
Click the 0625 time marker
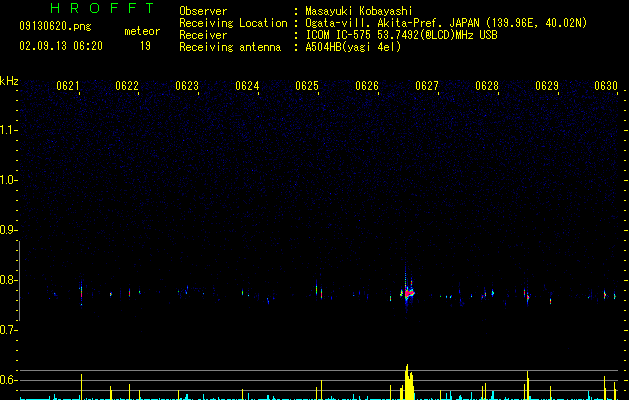pos(307,86)
